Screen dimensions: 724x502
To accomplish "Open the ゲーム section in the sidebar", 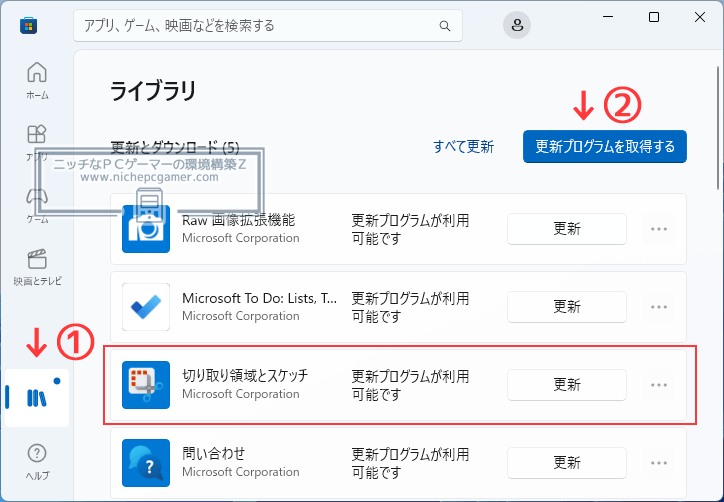I will [x=37, y=205].
